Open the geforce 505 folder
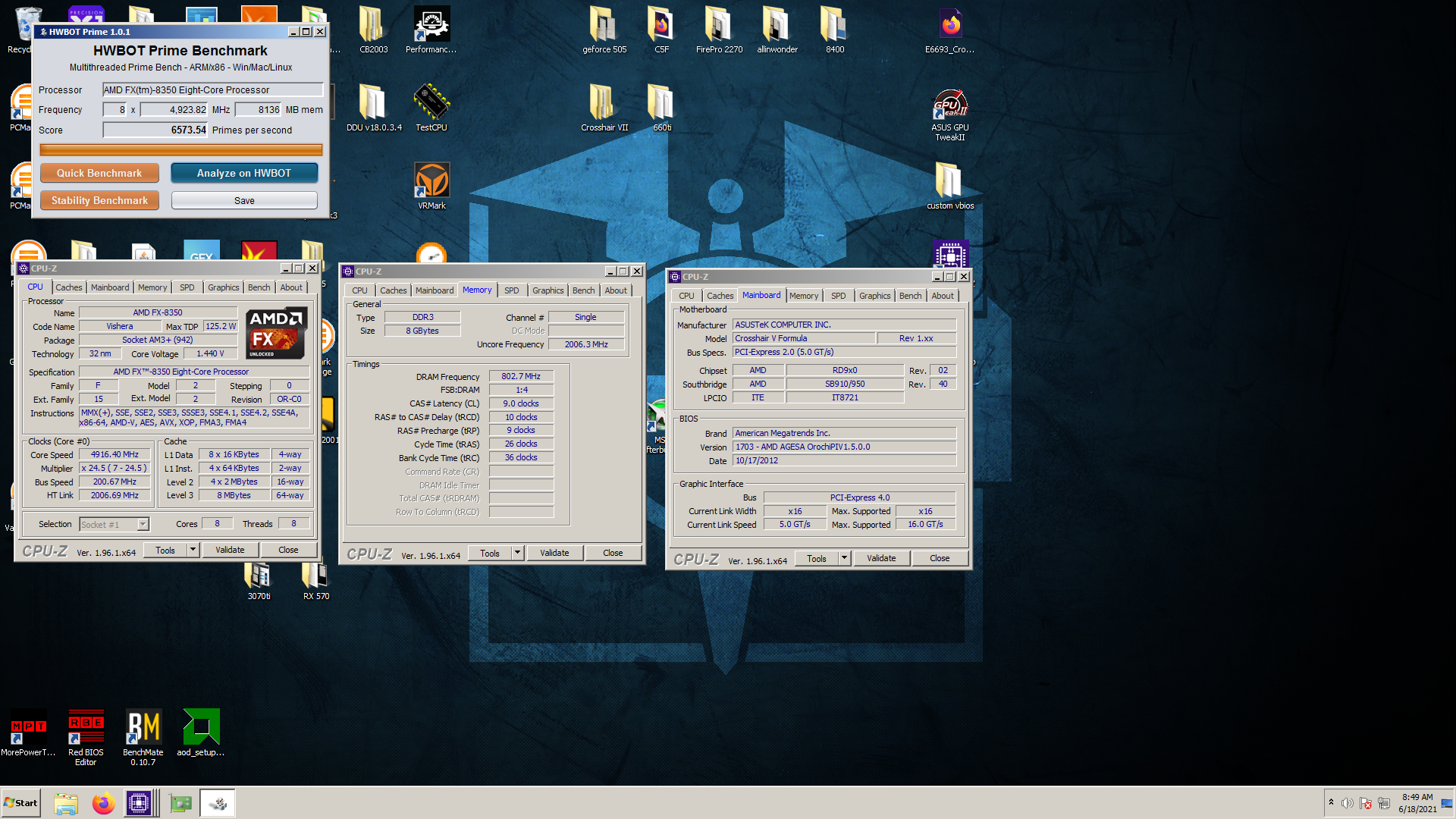 coord(604,30)
